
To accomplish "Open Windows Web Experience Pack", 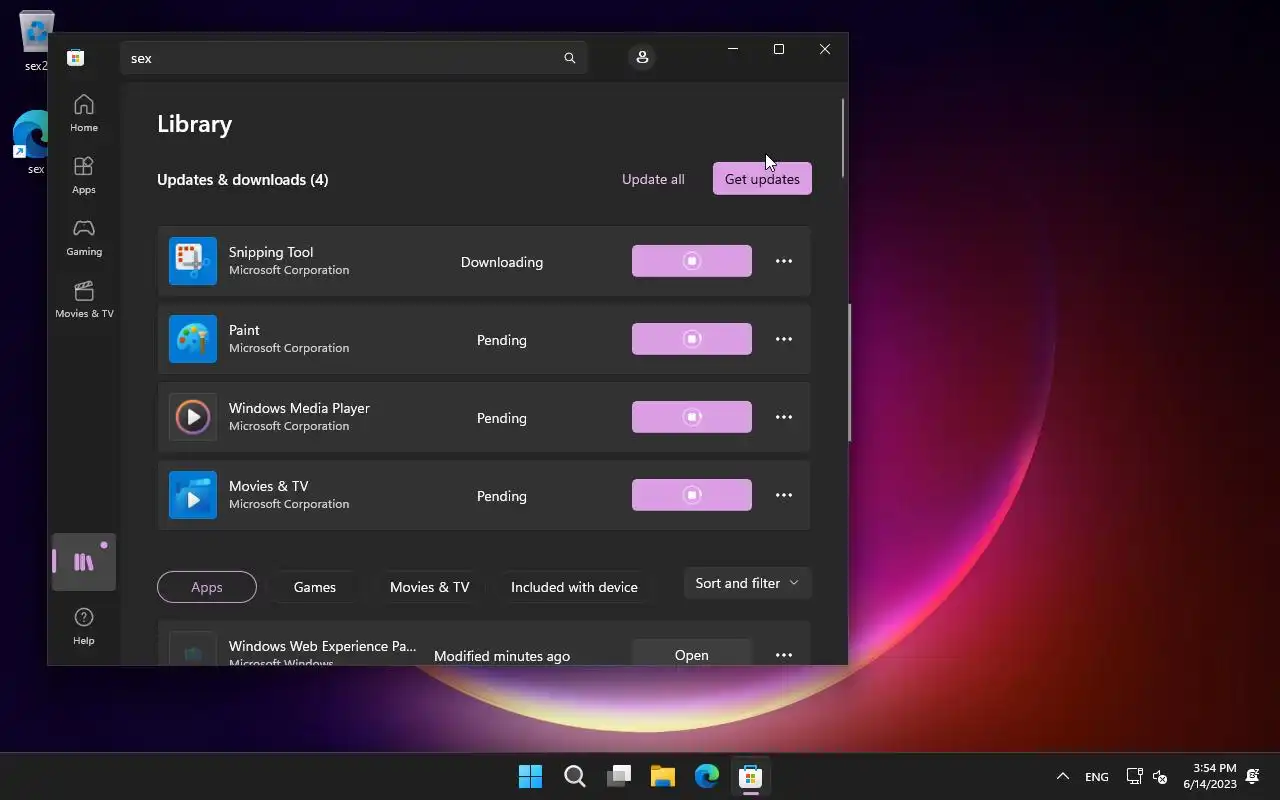I will (x=692, y=654).
